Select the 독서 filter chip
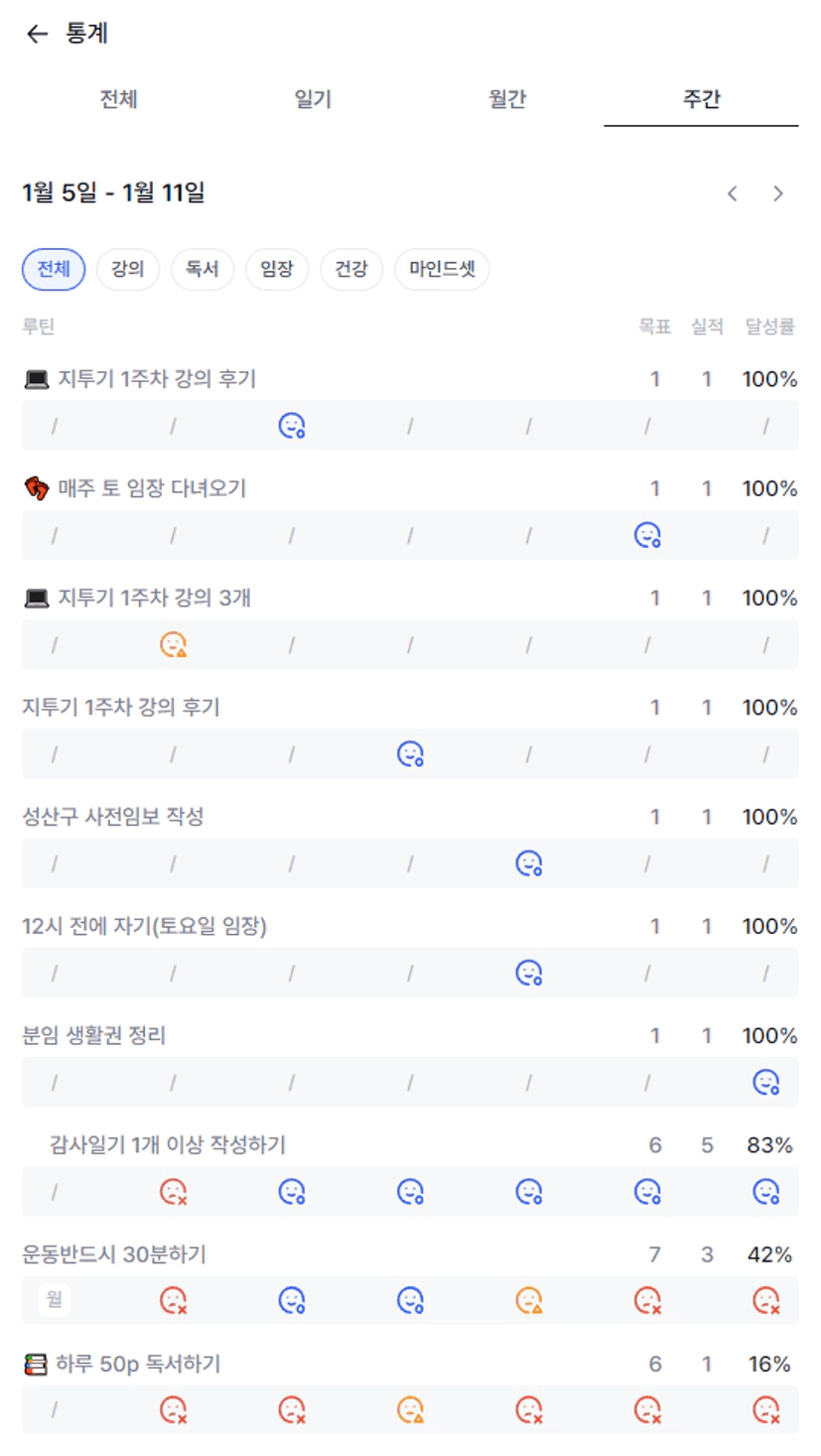This screenshot has width=821, height=1456. tap(202, 269)
